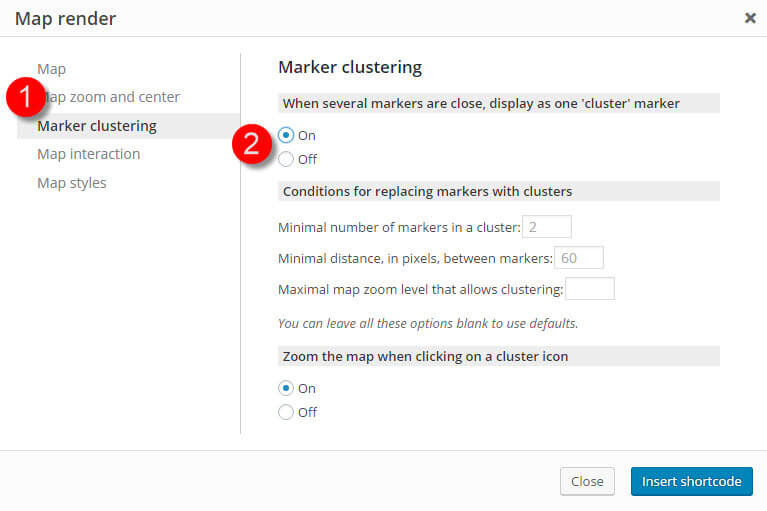767x511 pixels.
Task: Close the Map render dialog with X
Action: [750, 18]
